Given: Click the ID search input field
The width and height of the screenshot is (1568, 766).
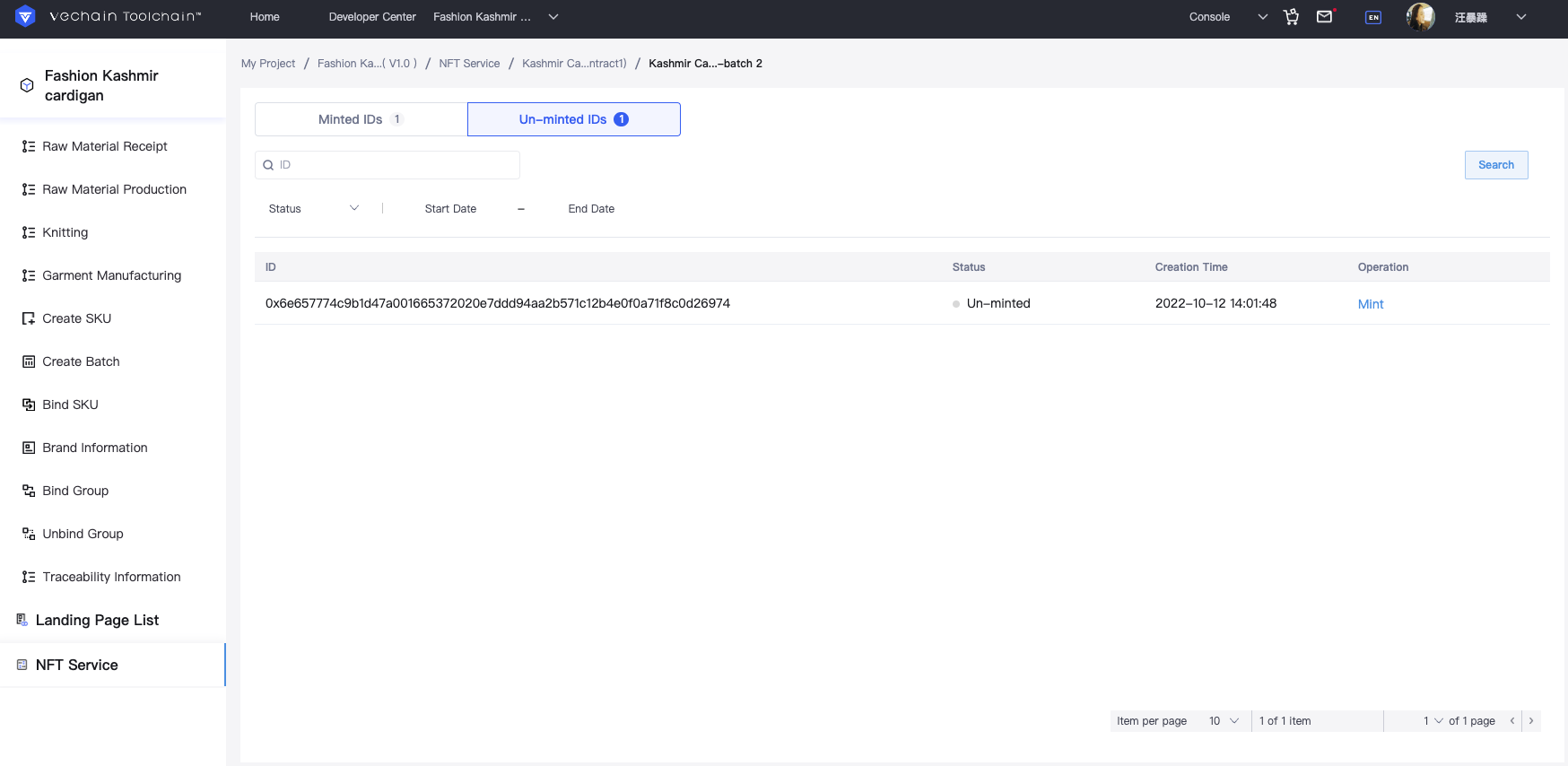Looking at the screenshot, I should [388, 165].
